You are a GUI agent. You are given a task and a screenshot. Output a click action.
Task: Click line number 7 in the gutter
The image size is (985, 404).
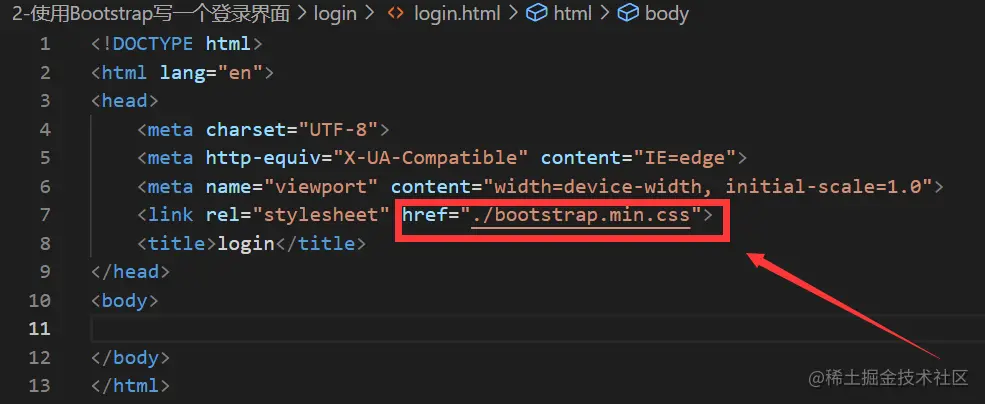(45, 215)
